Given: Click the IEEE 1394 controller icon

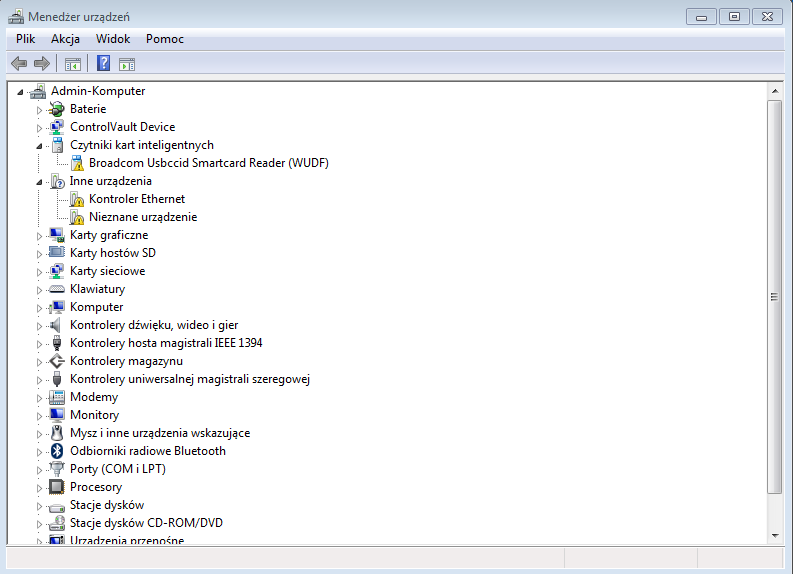Looking at the screenshot, I should click(x=57, y=343).
